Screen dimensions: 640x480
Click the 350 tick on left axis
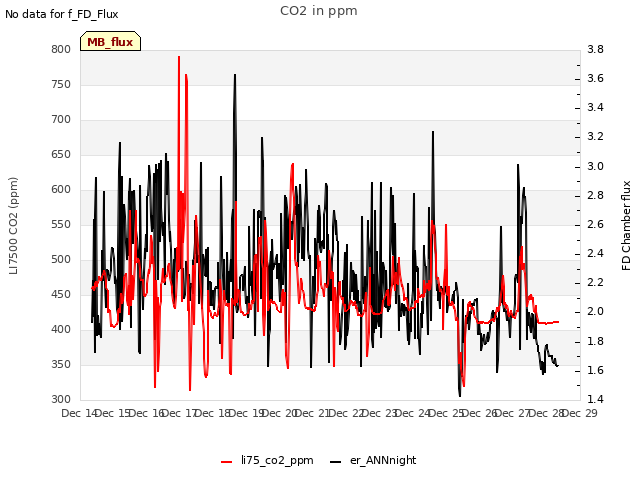pos(61,364)
